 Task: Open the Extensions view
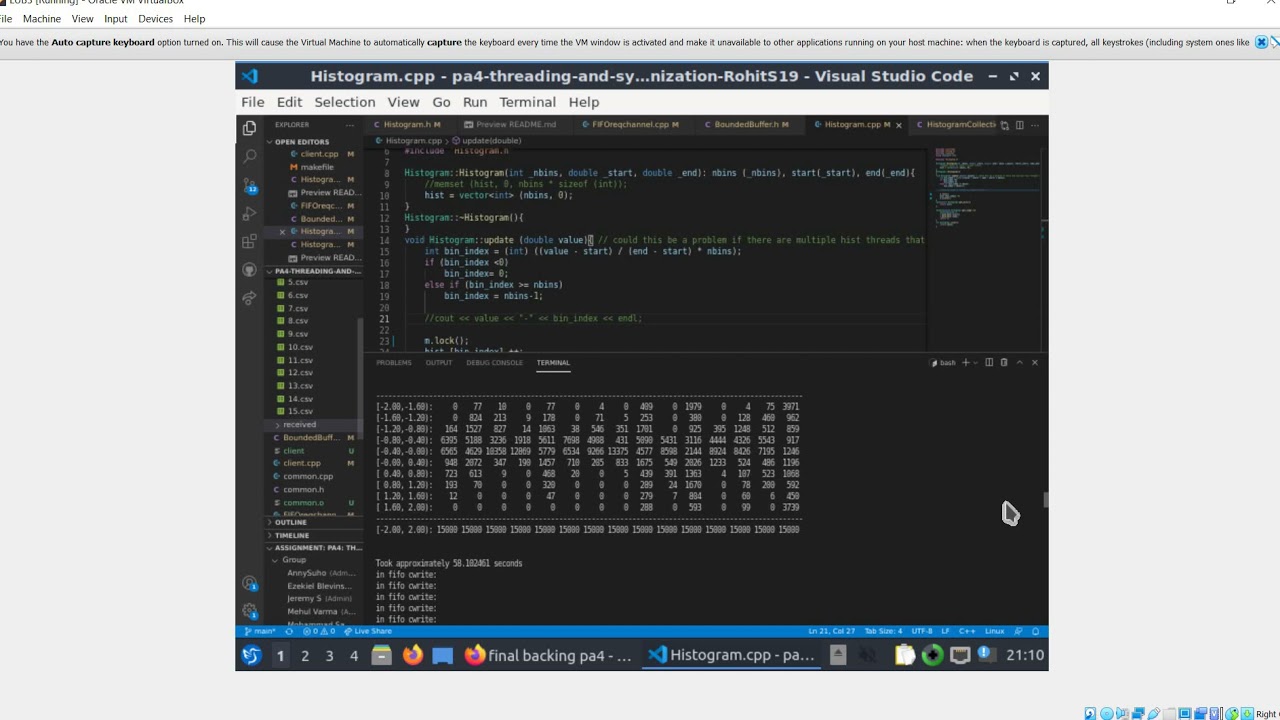tap(250, 242)
